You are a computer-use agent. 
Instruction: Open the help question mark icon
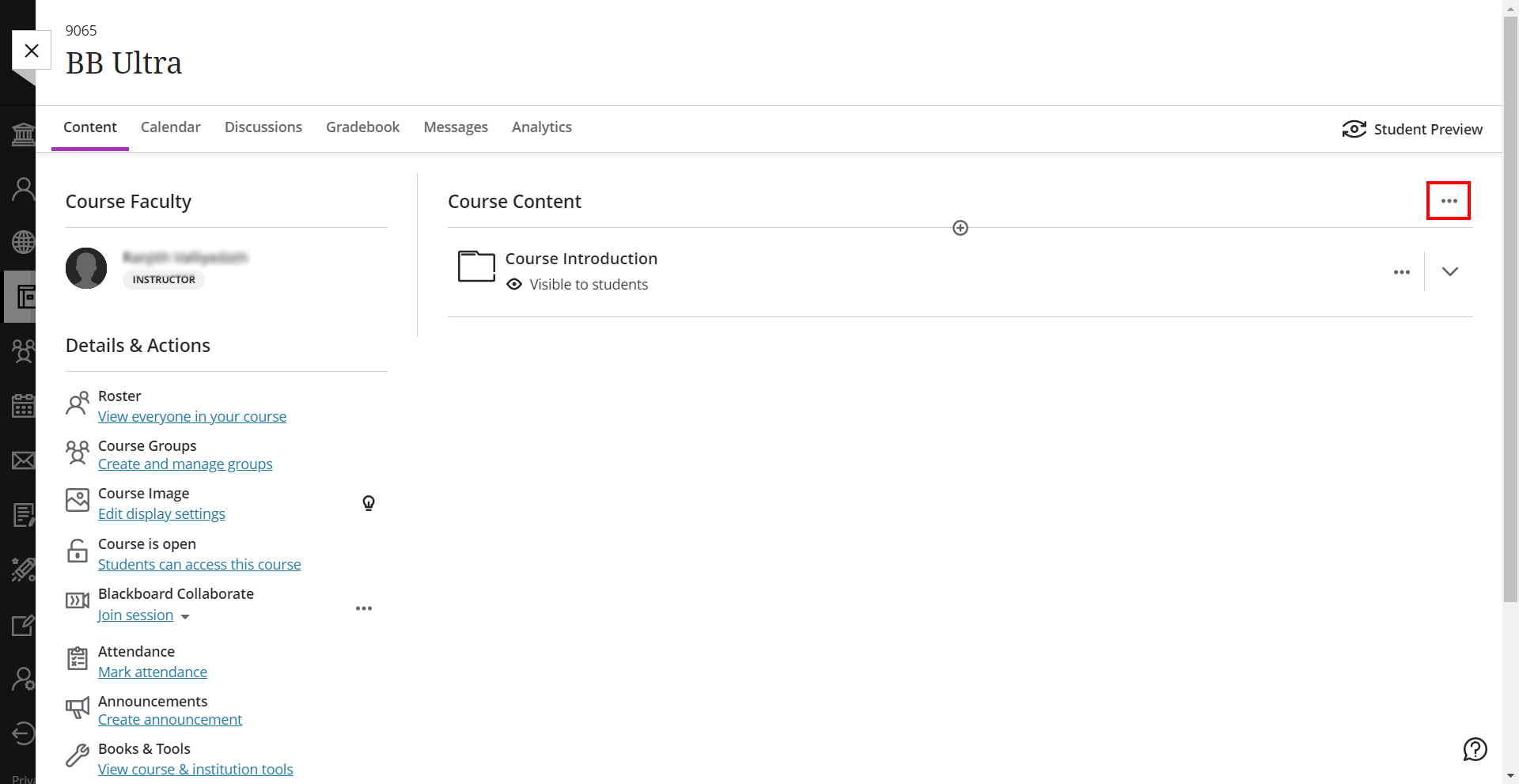click(x=1475, y=748)
